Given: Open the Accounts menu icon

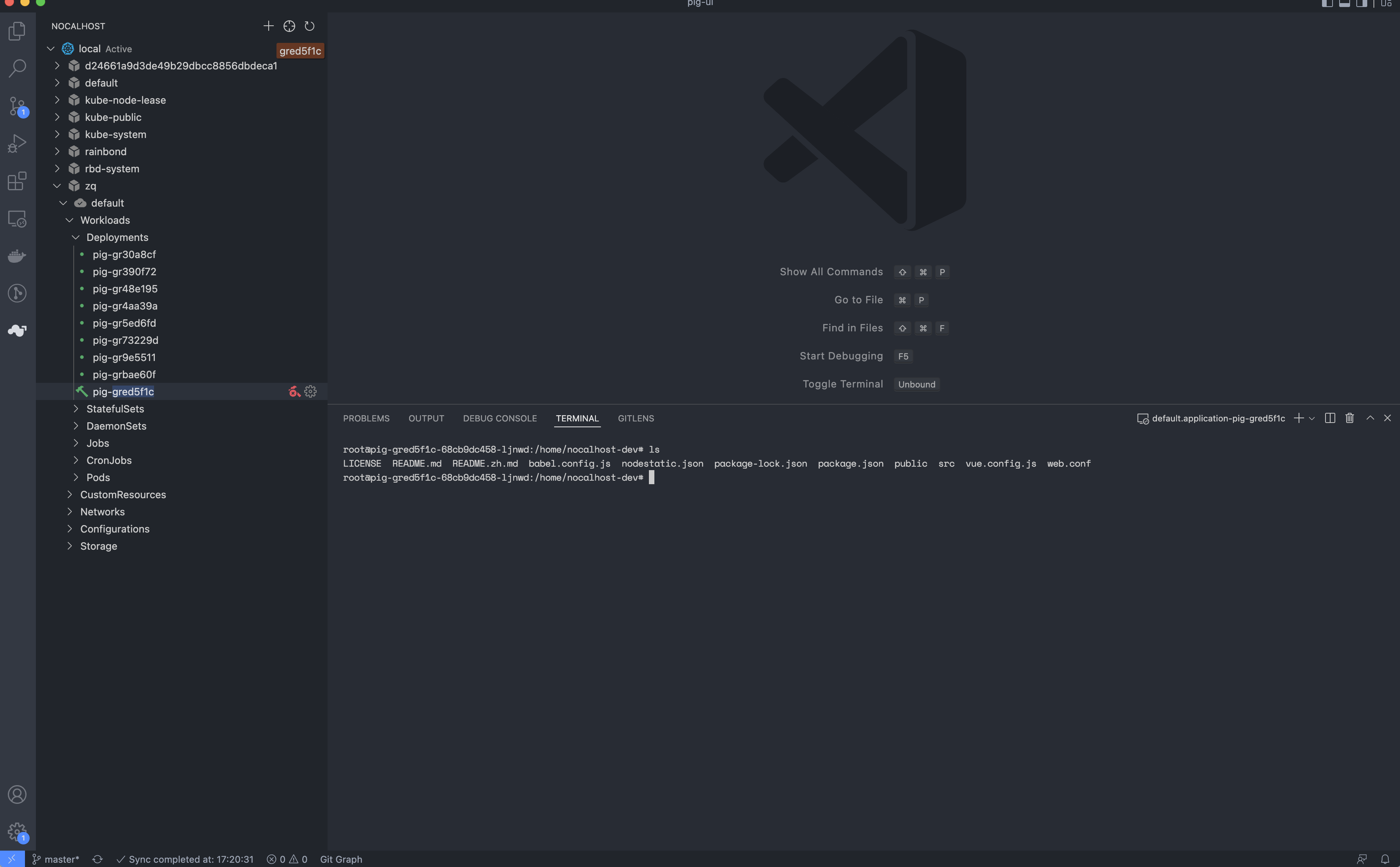Looking at the screenshot, I should 17,794.
